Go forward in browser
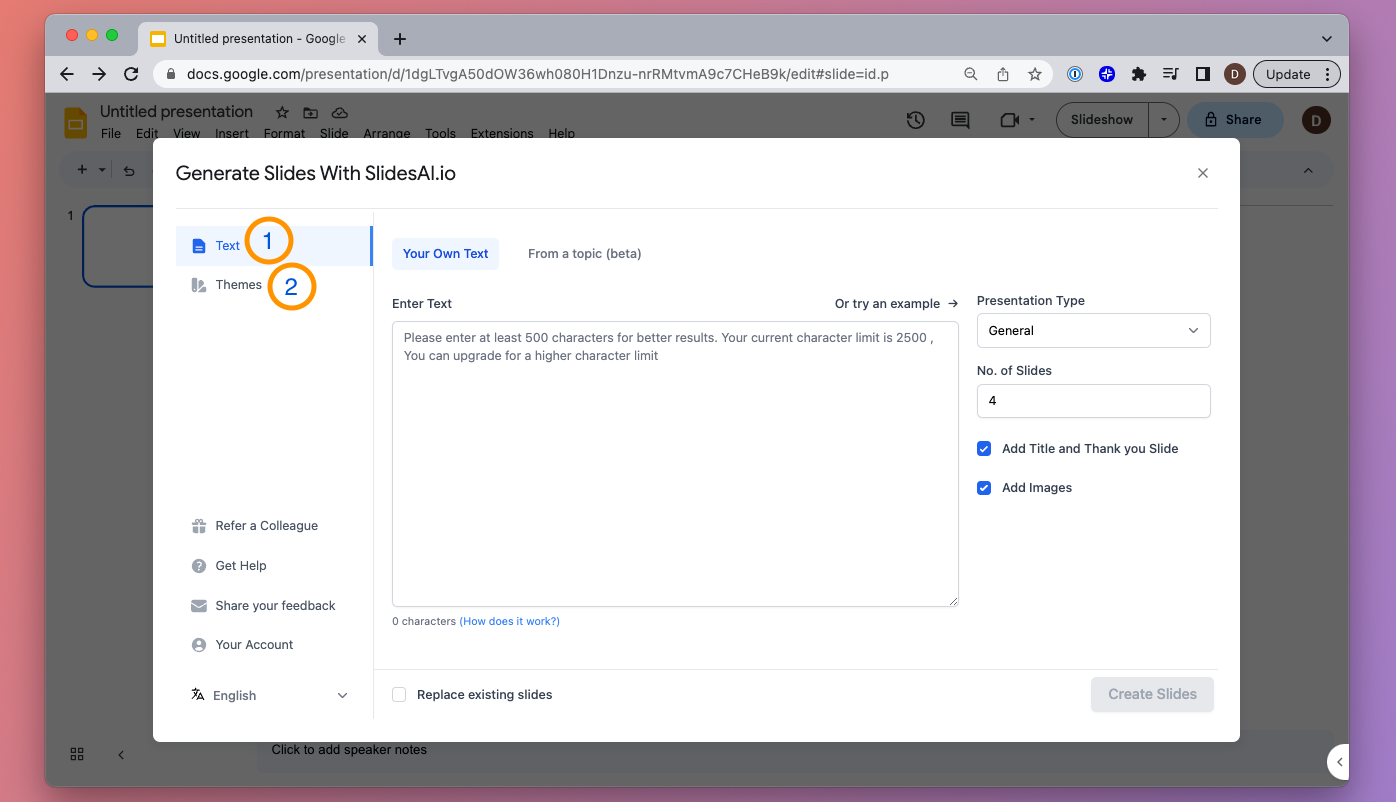The image size is (1396, 802). click(99, 74)
